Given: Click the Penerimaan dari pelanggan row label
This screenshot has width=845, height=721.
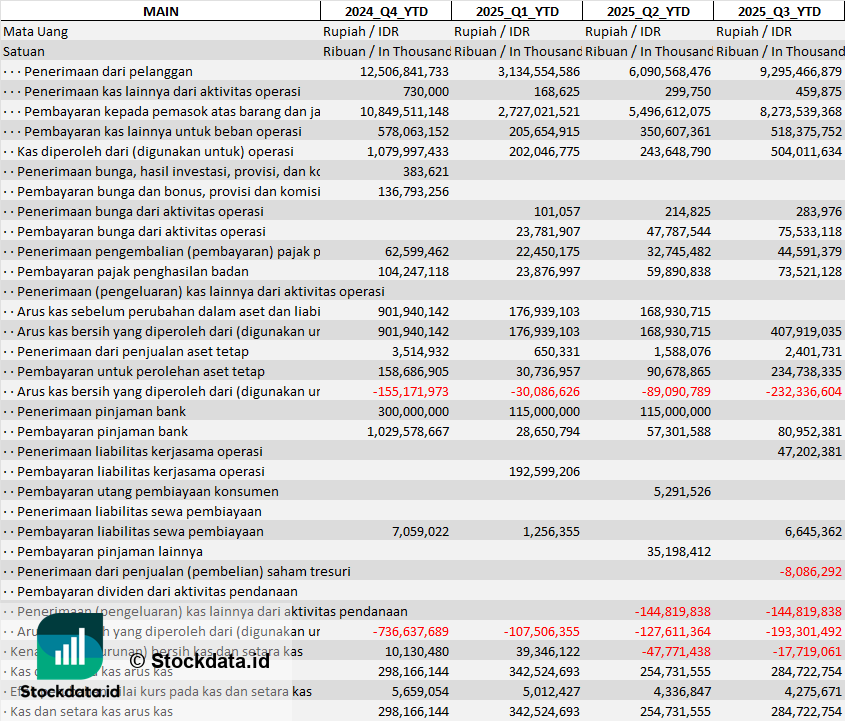Looking at the screenshot, I should point(108,71).
